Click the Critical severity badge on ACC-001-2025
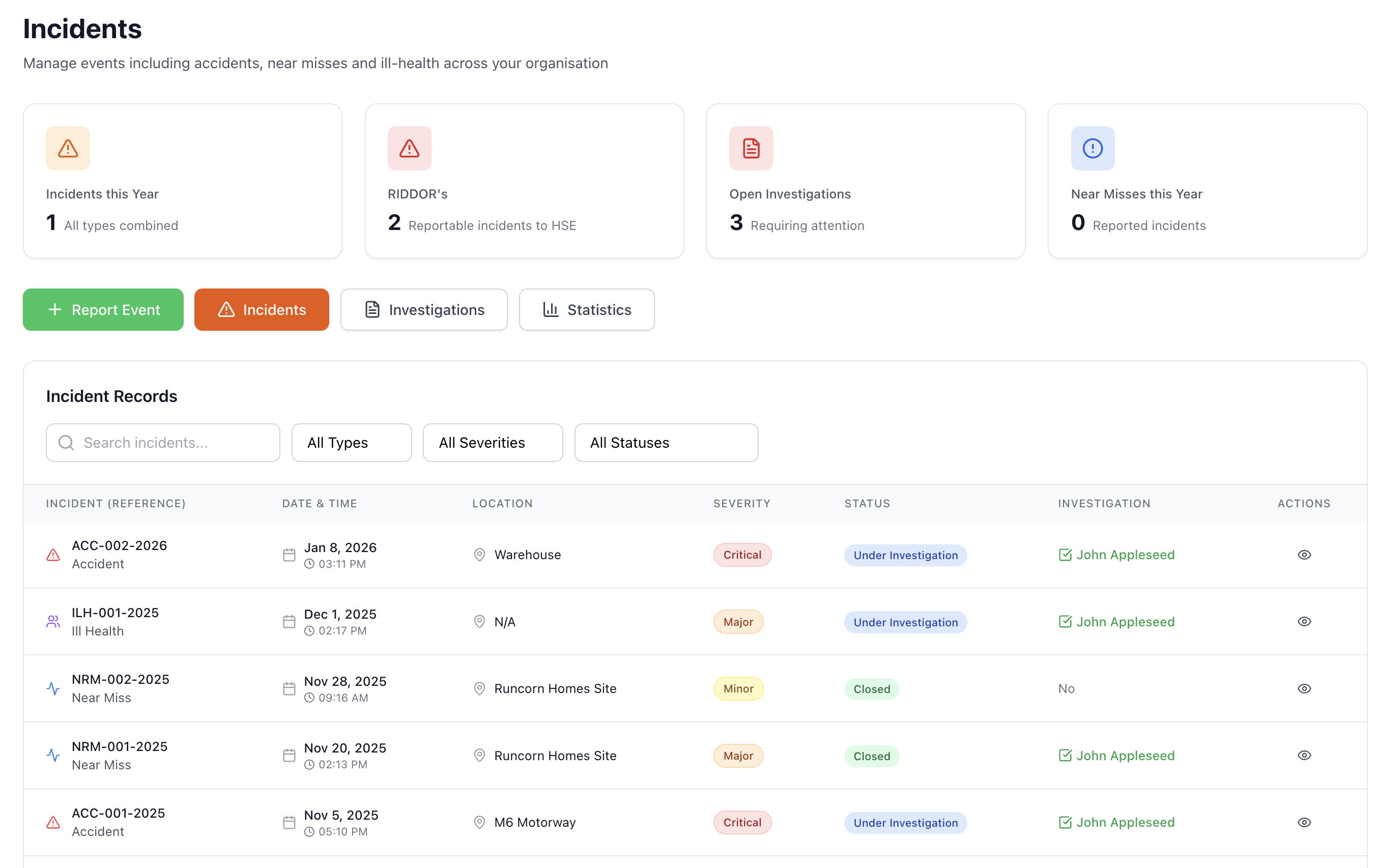This screenshot has width=1375, height=868. (x=742, y=822)
